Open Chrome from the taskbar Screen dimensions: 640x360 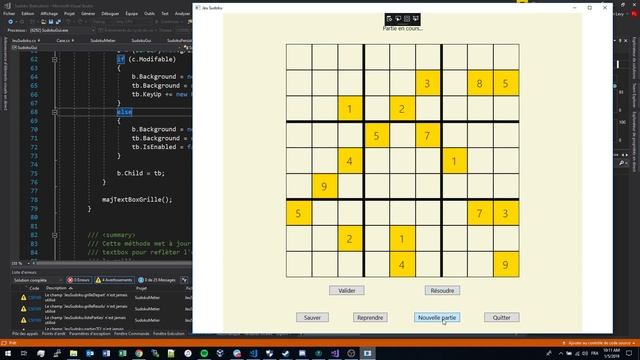point(139,353)
